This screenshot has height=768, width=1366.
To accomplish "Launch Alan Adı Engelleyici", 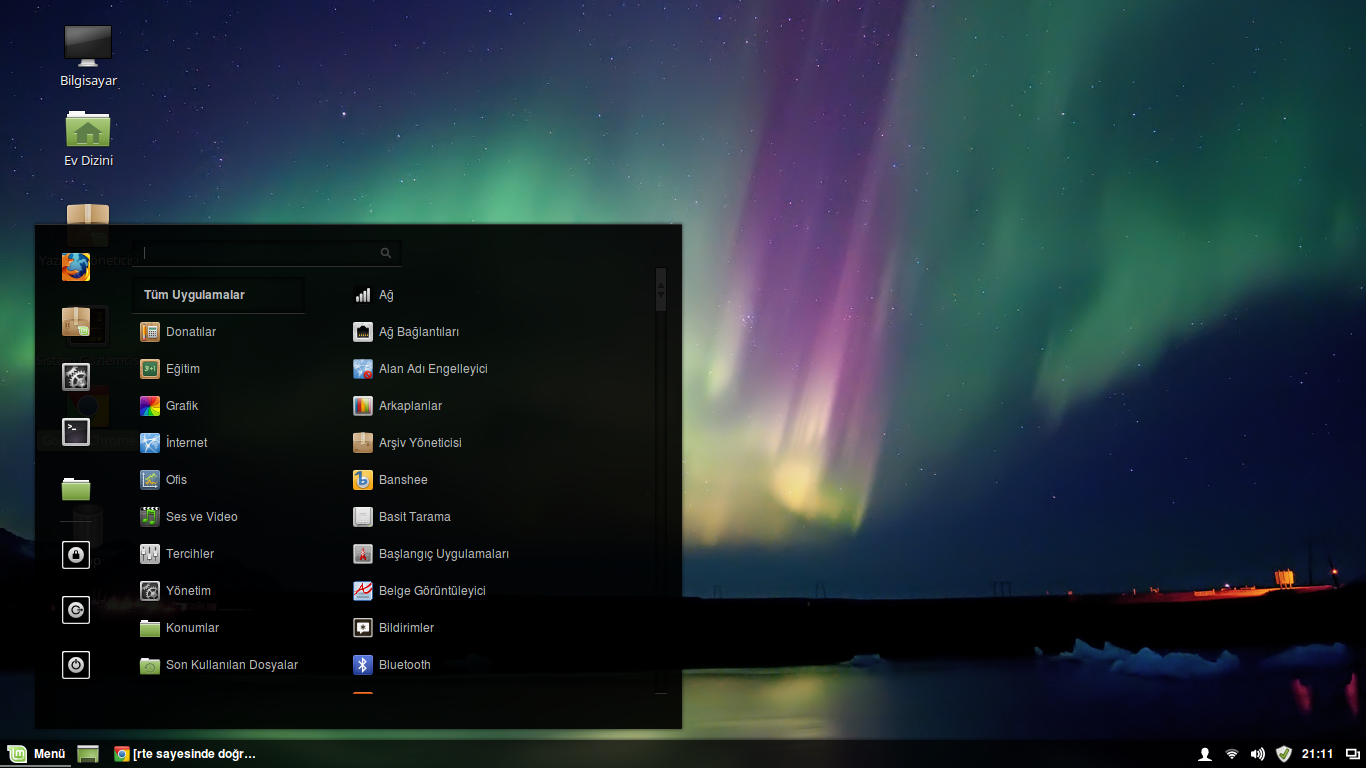I will (x=420, y=369).
